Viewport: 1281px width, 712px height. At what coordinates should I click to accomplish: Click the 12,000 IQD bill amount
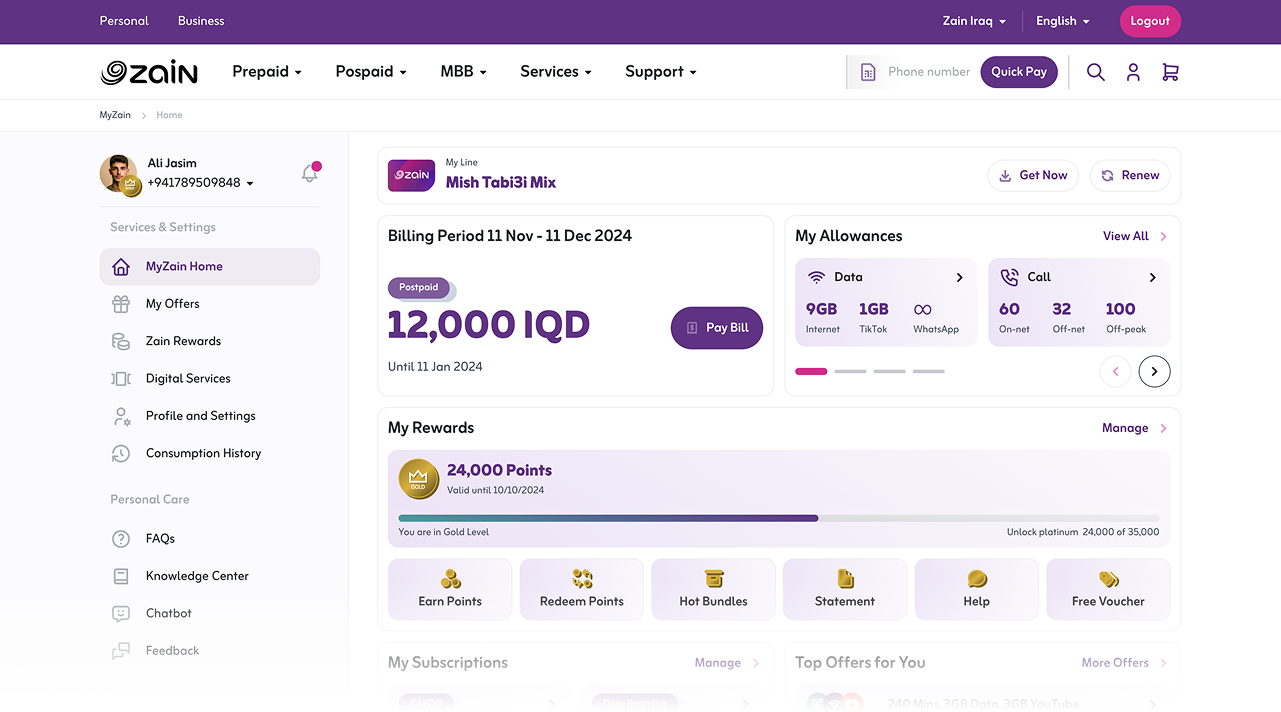click(x=489, y=324)
